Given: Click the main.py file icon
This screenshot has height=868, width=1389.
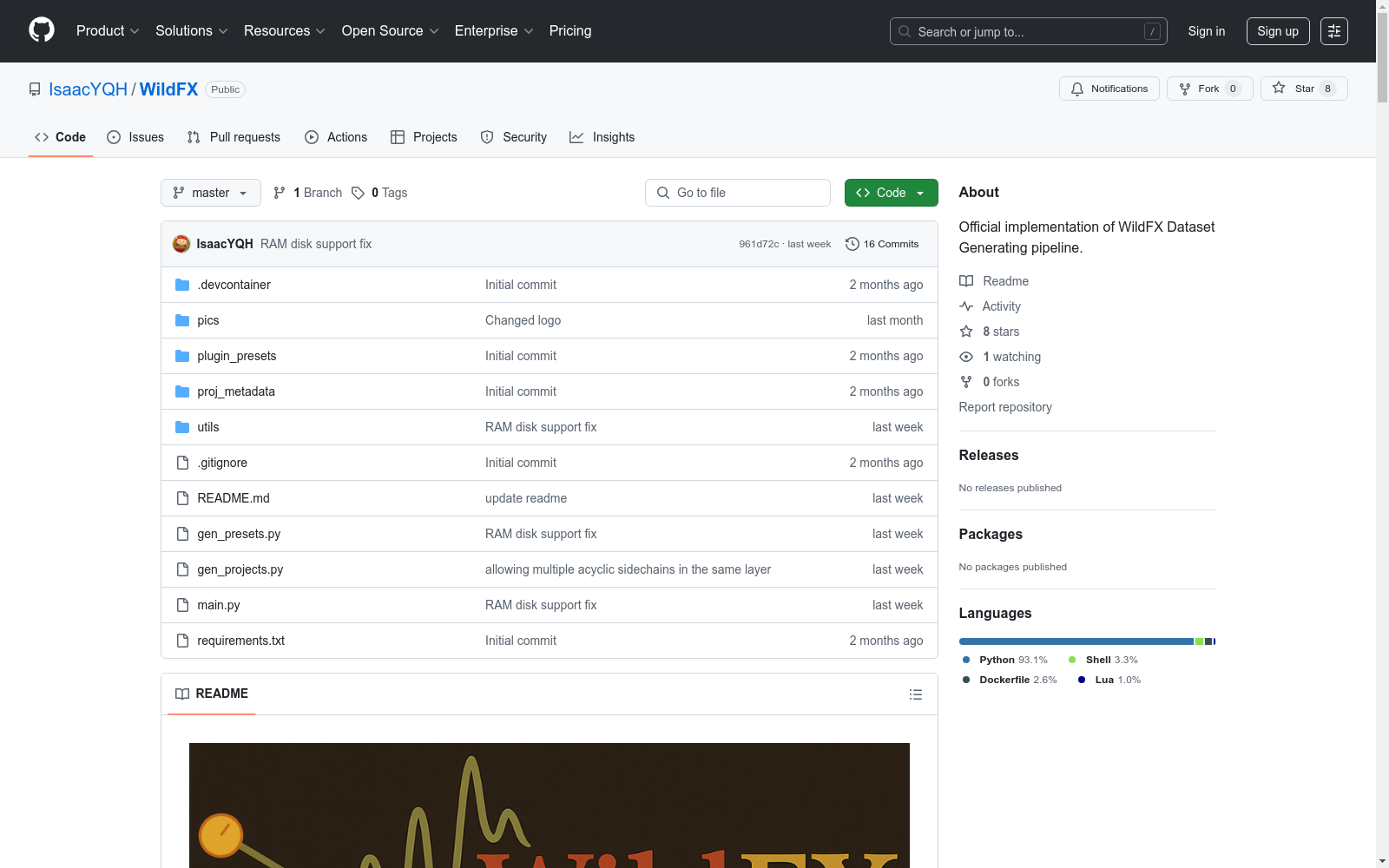Looking at the screenshot, I should (x=182, y=605).
